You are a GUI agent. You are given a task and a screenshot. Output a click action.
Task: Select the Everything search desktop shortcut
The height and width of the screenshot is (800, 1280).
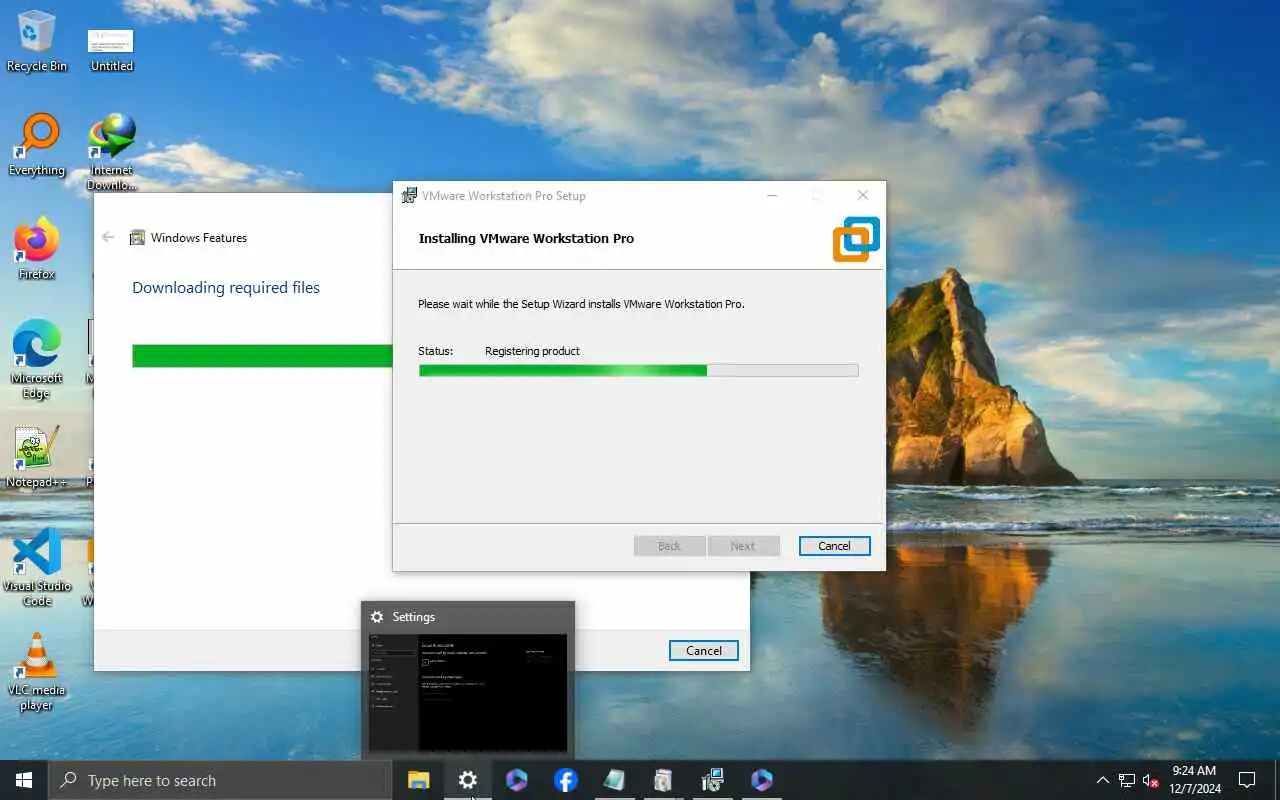pos(37,145)
